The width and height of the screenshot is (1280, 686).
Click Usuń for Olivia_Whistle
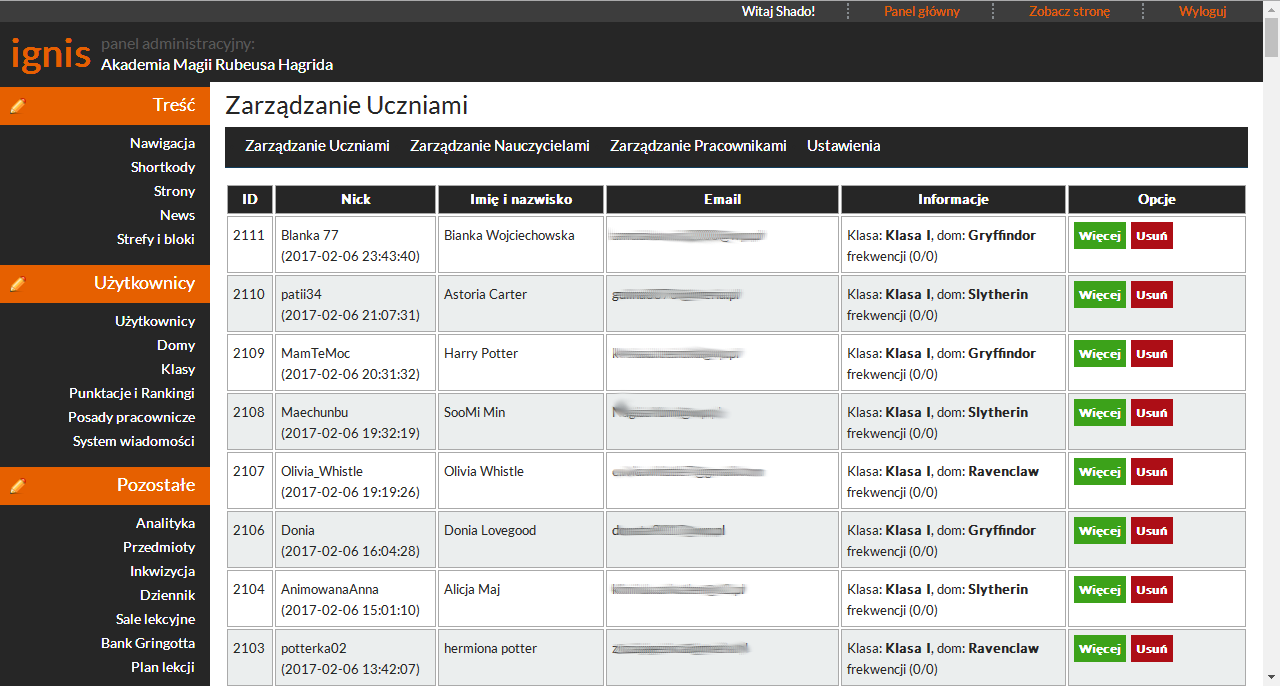[1151, 472]
